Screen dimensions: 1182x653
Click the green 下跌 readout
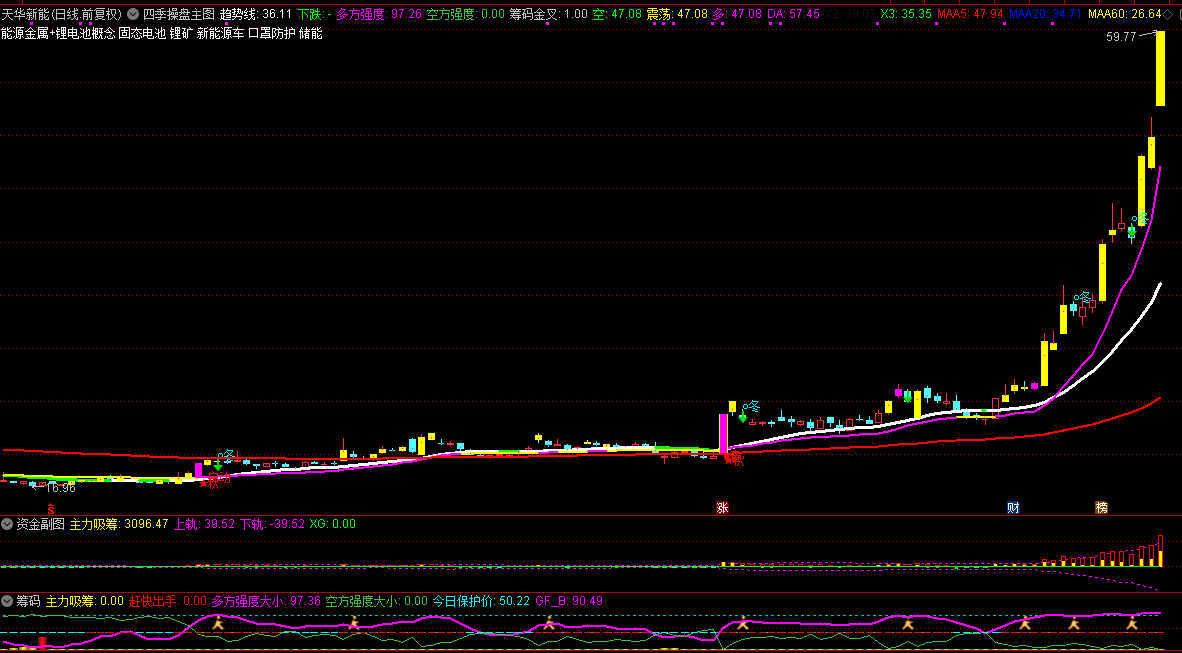[315, 14]
